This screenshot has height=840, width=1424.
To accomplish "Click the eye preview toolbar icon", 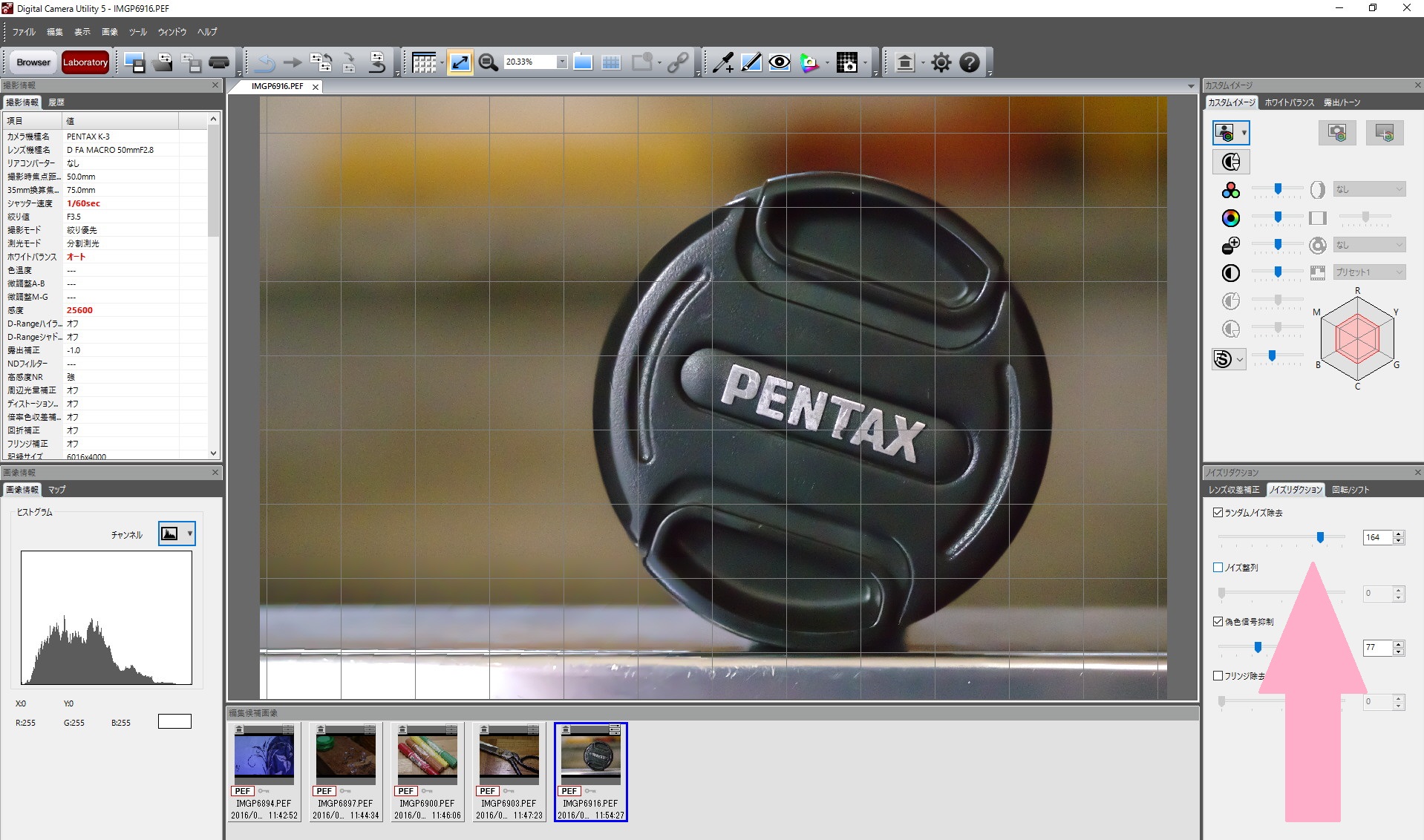I will tap(779, 62).
